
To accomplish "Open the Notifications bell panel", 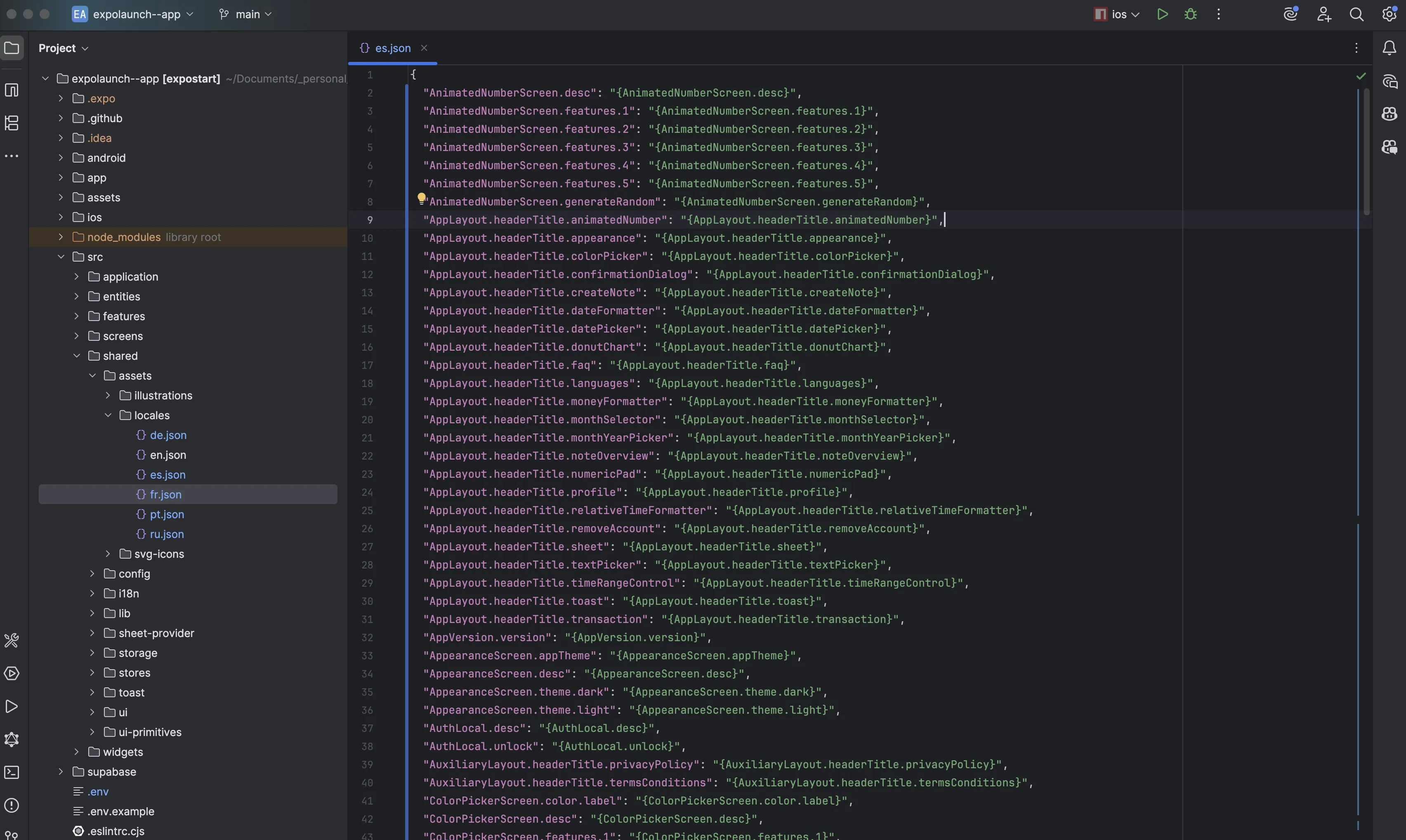I will (1389, 48).
